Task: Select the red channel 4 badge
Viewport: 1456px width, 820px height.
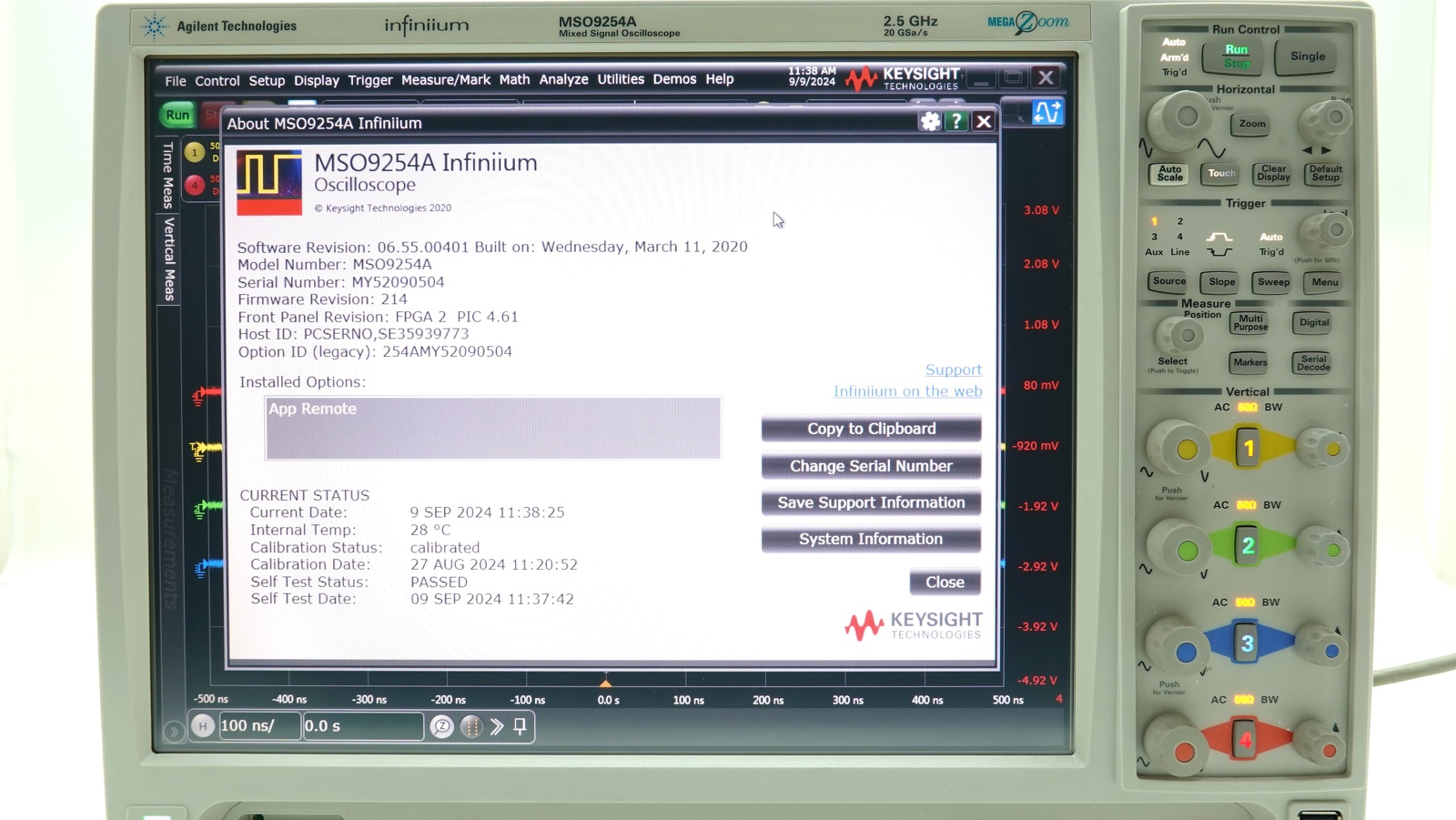Action: click(195, 185)
